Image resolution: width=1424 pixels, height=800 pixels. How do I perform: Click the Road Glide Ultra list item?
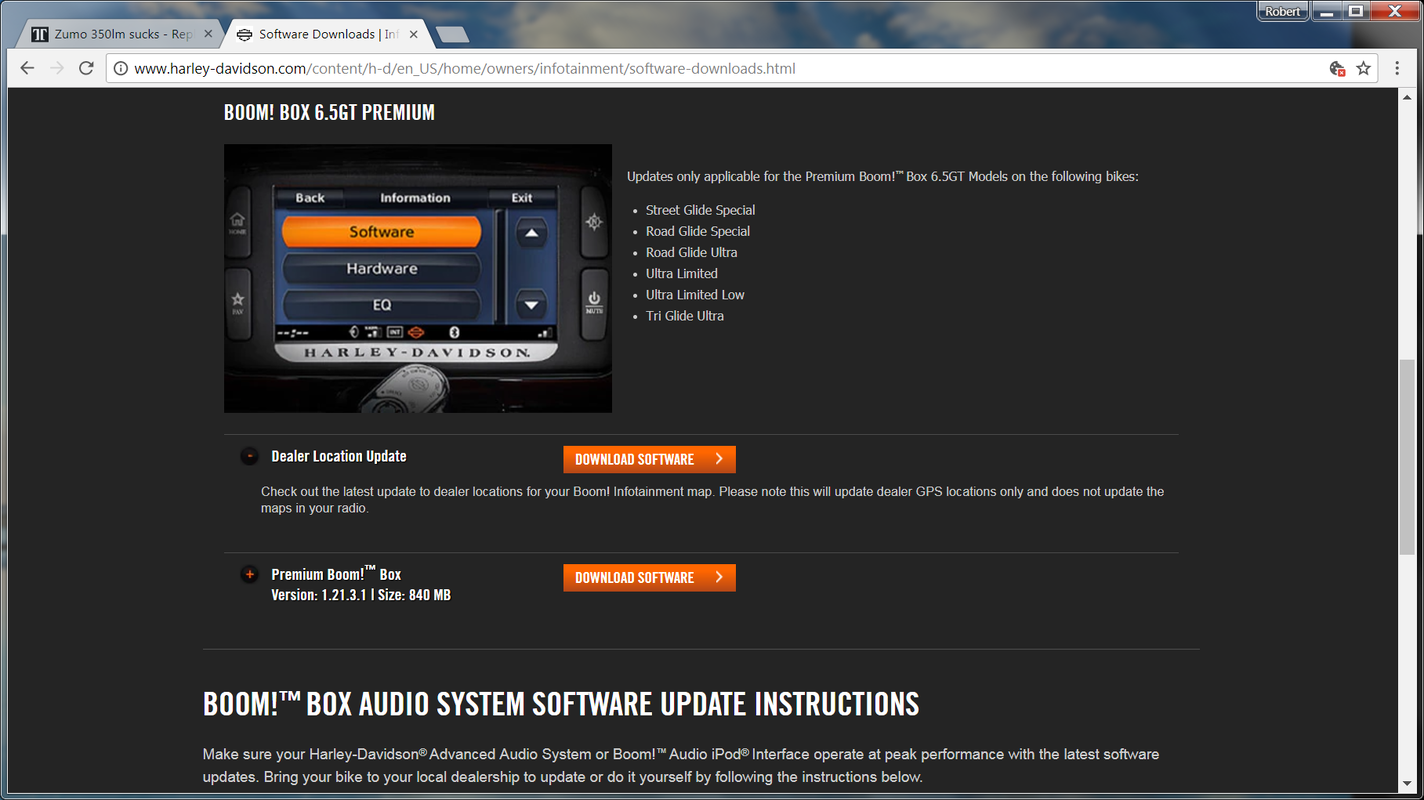click(x=691, y=252)
